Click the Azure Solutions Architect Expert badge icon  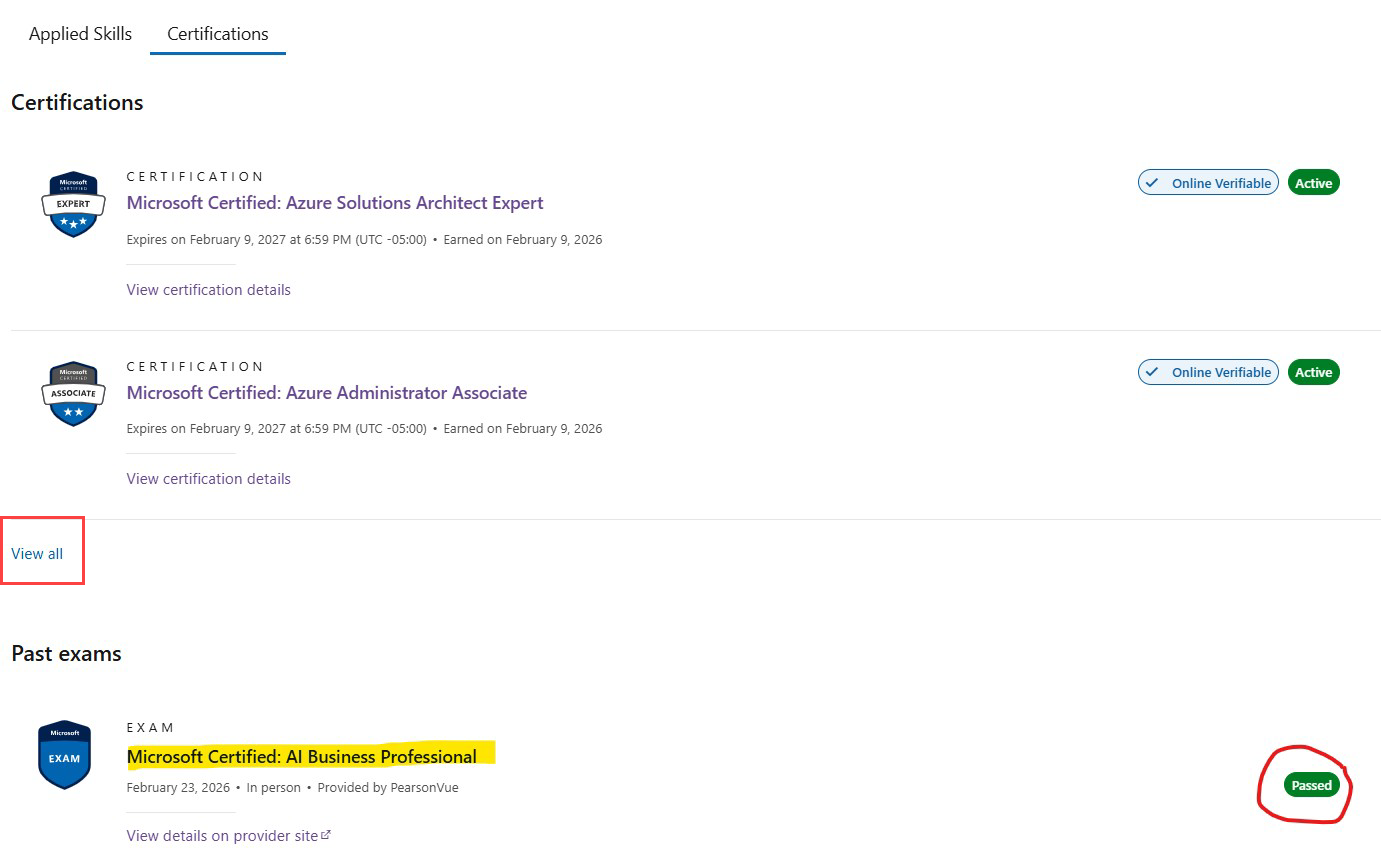point(73,204)
